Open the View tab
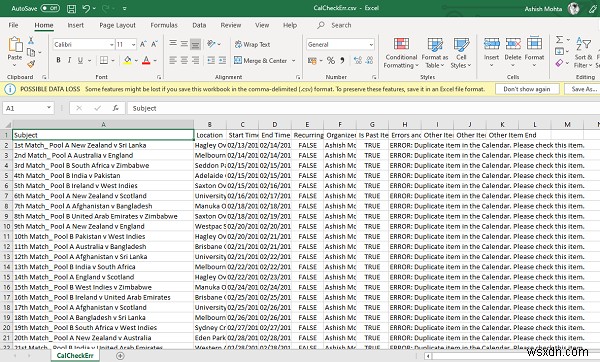Screen dimensions: 600x362 point(262,25)
